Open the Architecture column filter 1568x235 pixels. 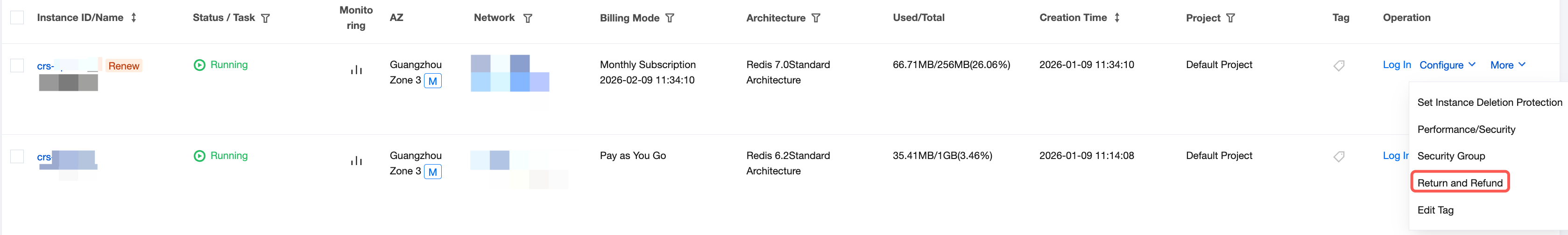click(816, 18)
